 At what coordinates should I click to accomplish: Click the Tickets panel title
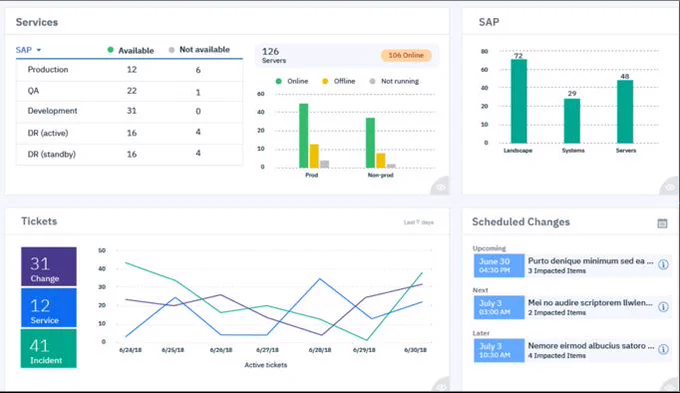(x=39, y=221)
